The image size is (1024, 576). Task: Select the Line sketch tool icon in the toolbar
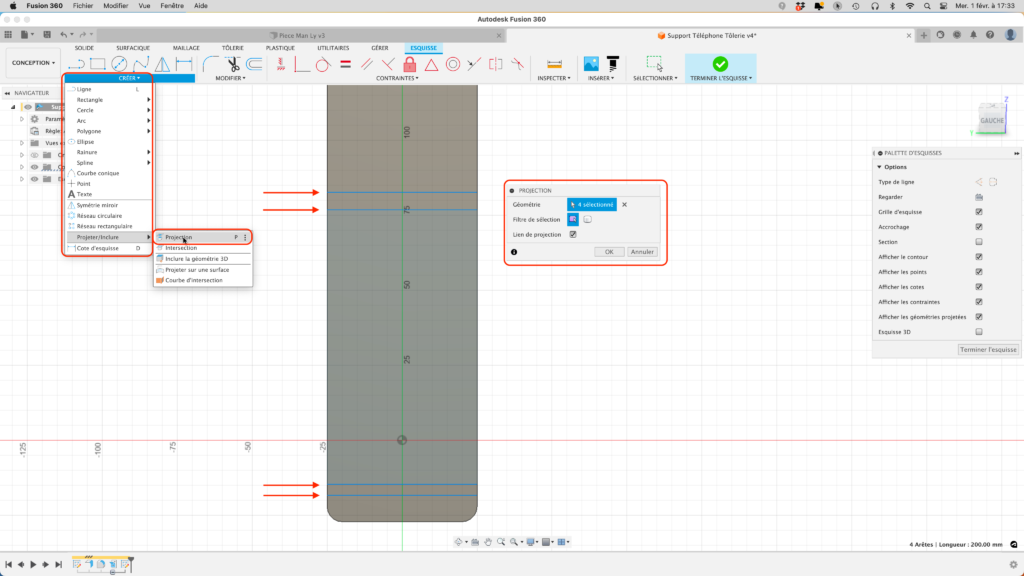[76, 64]
